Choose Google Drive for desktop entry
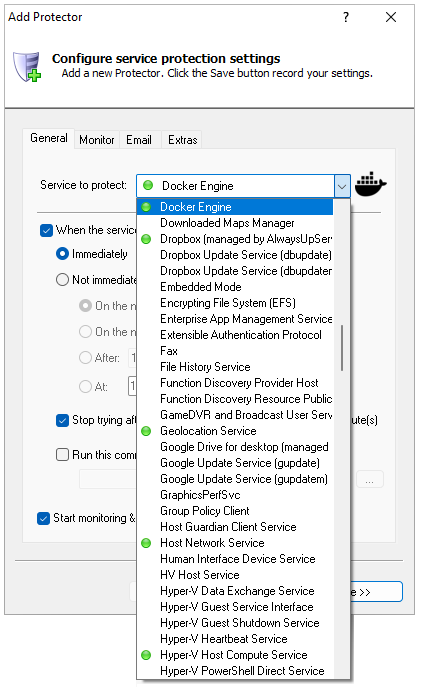 [x=235, y=447]
